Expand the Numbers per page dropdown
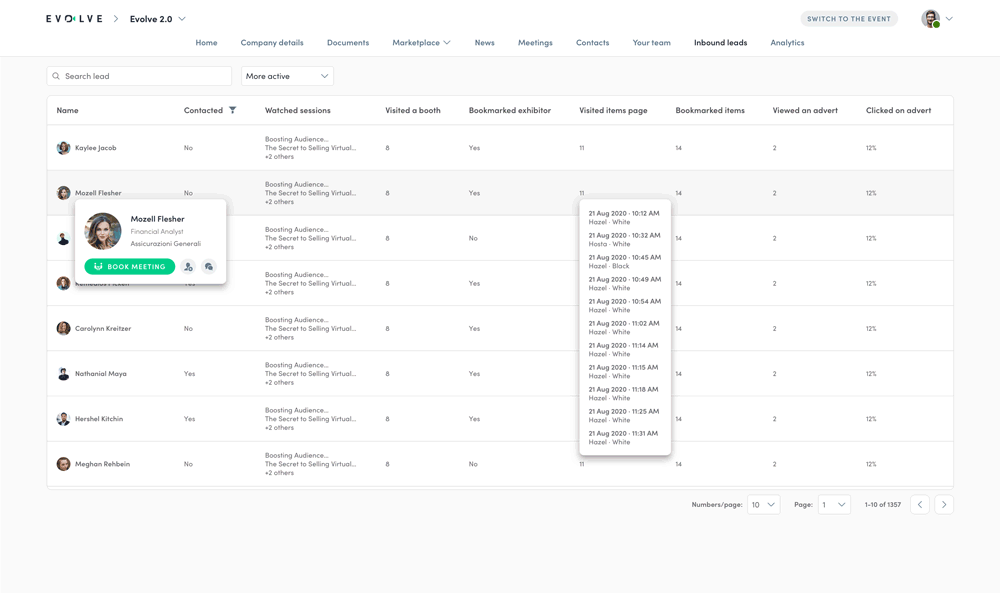 (x=763, y=505)
